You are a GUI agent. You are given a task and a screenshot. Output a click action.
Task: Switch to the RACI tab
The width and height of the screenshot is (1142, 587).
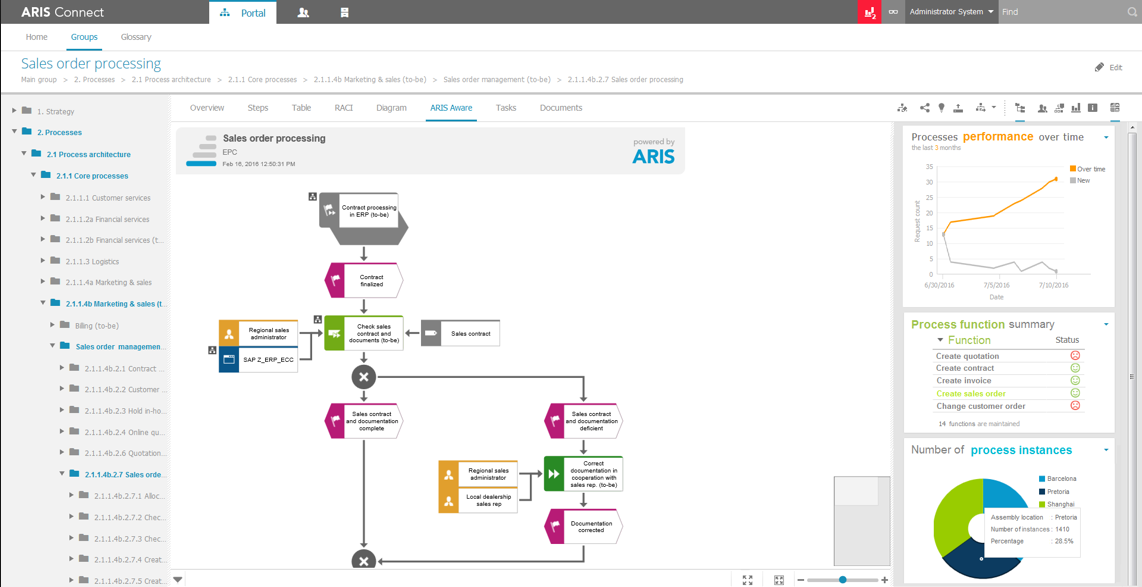(x=344, y=108)
